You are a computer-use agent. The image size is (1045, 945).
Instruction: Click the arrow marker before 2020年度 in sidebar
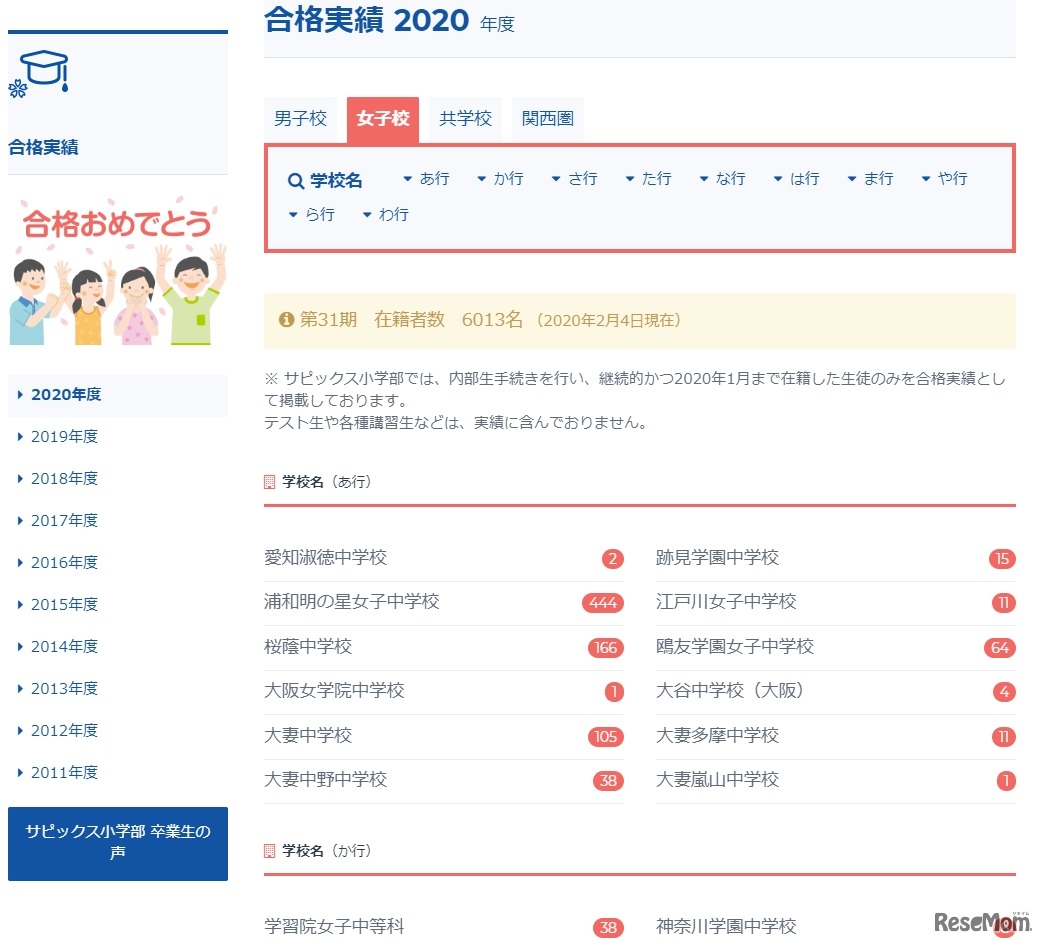pyautogui.click(x=22, y=394)
